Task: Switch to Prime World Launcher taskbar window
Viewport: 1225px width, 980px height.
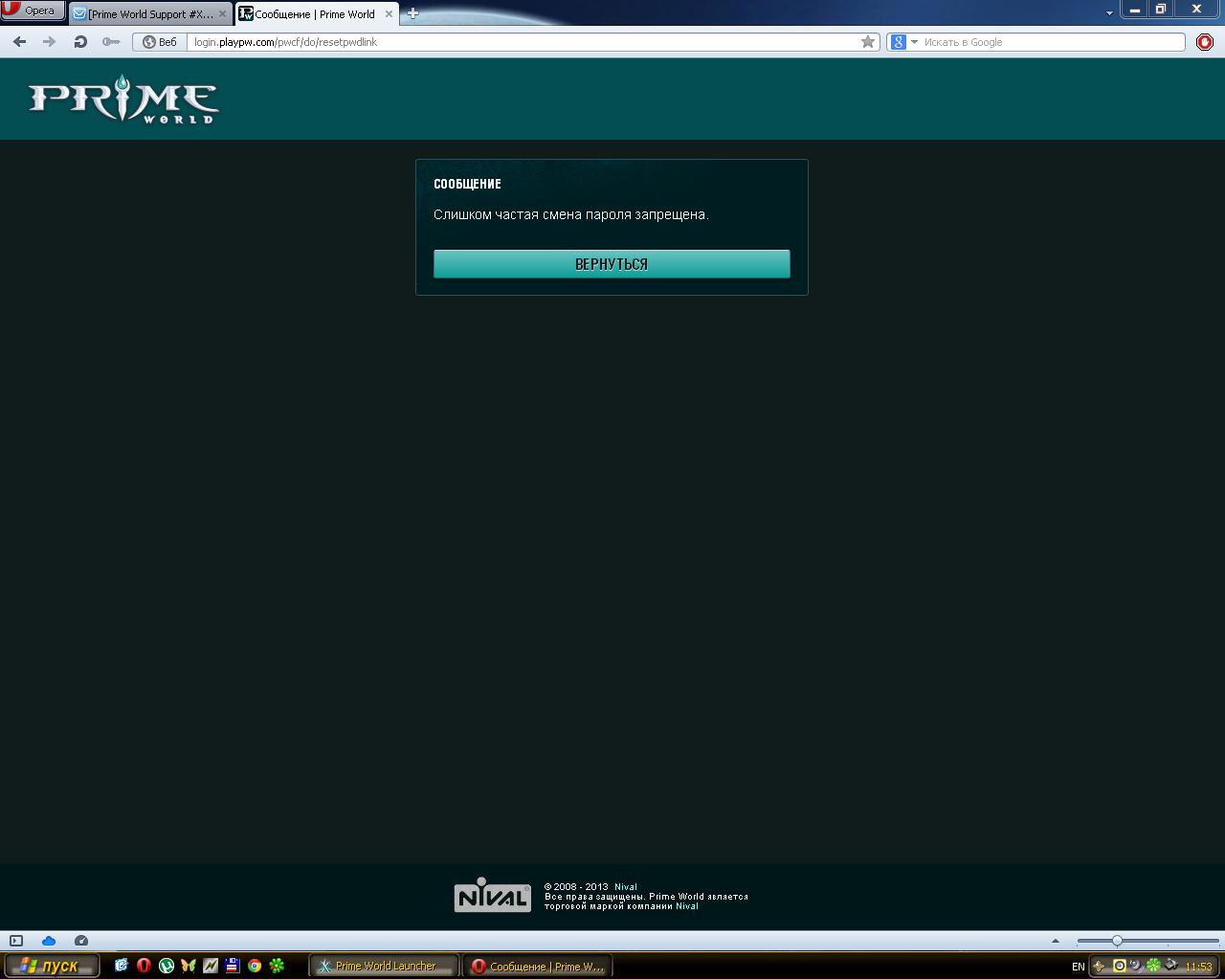Action: (x=385, y=967)
